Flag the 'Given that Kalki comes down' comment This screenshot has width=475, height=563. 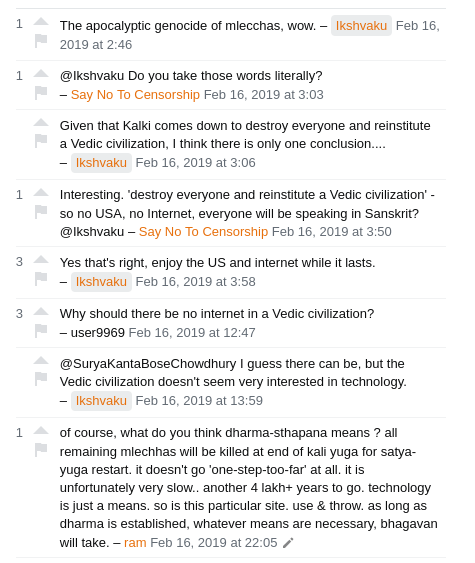coord(41,141)
